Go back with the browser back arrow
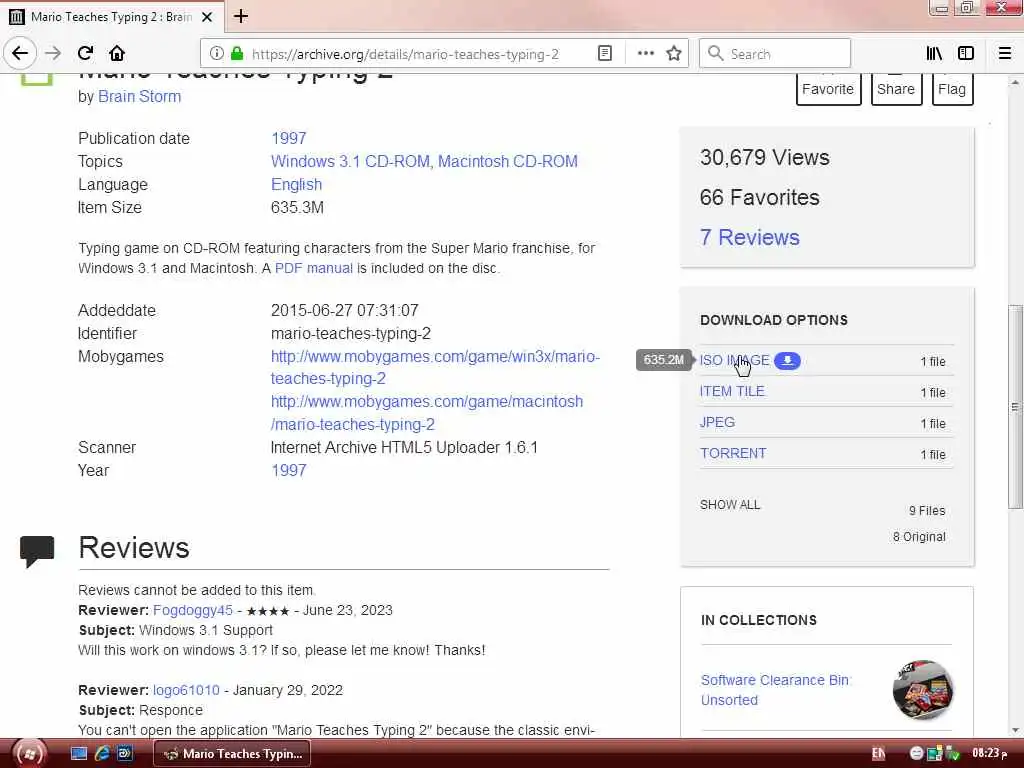 [x=20, y=53]
